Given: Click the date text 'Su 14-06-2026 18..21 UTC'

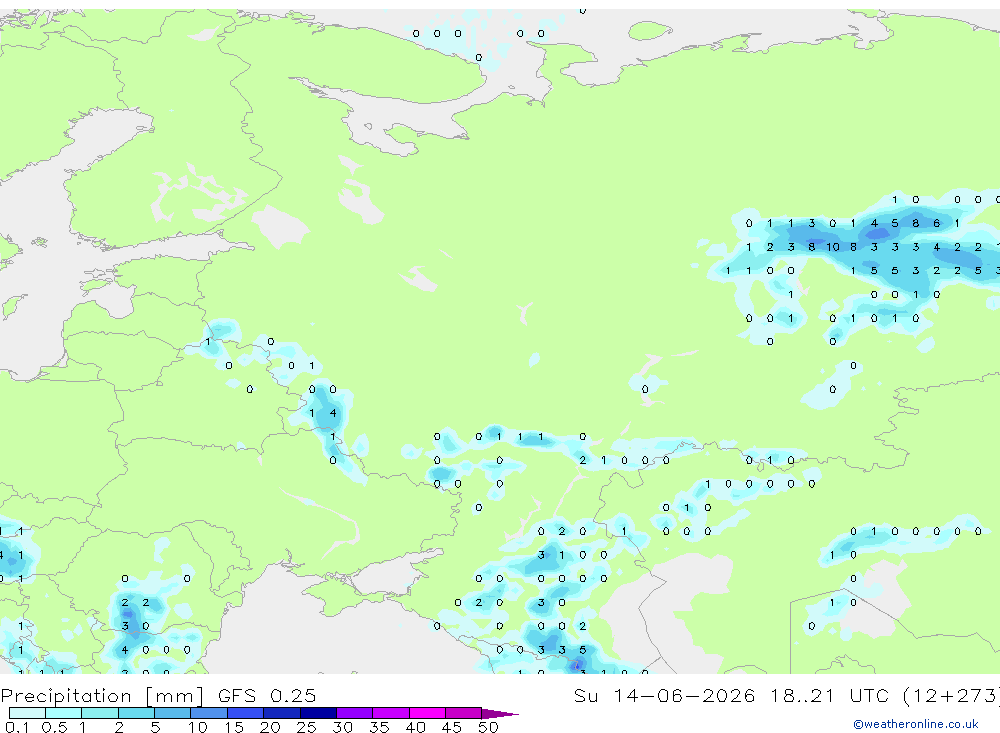Looking at the screenshot, I should coord(731,695).
